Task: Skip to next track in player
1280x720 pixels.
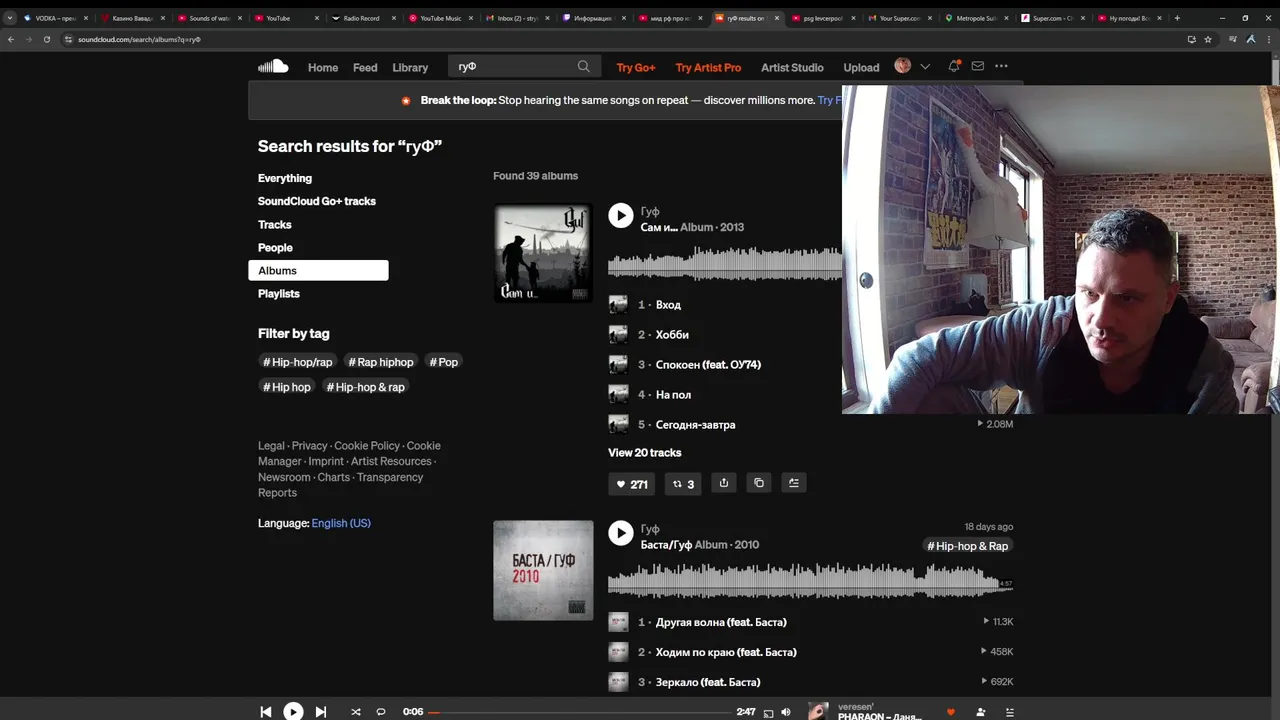Action: (x=321, y=712)
